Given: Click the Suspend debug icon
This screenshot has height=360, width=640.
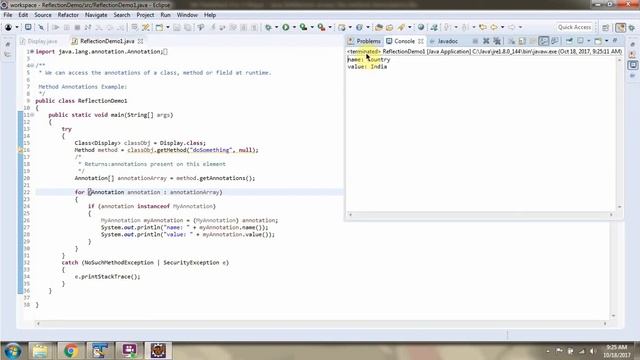Looking at the screenshot, I should [x=67, y=27].
